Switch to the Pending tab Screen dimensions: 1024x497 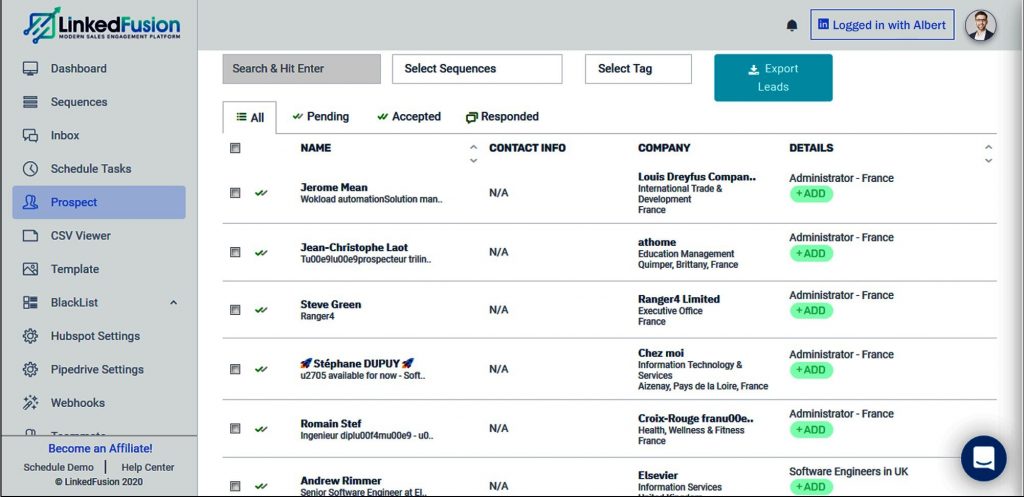point(321,117)
